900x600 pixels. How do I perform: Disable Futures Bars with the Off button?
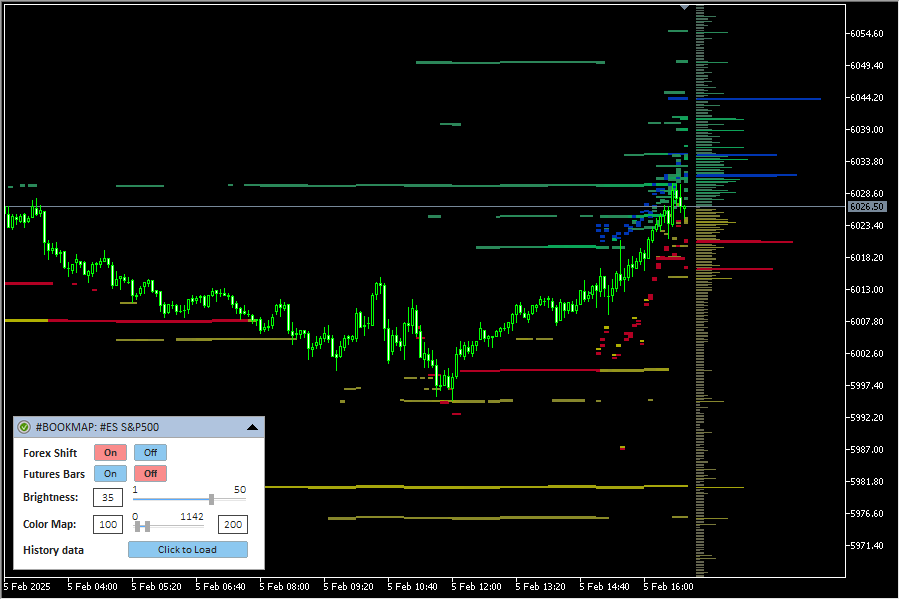pos(150,474)
